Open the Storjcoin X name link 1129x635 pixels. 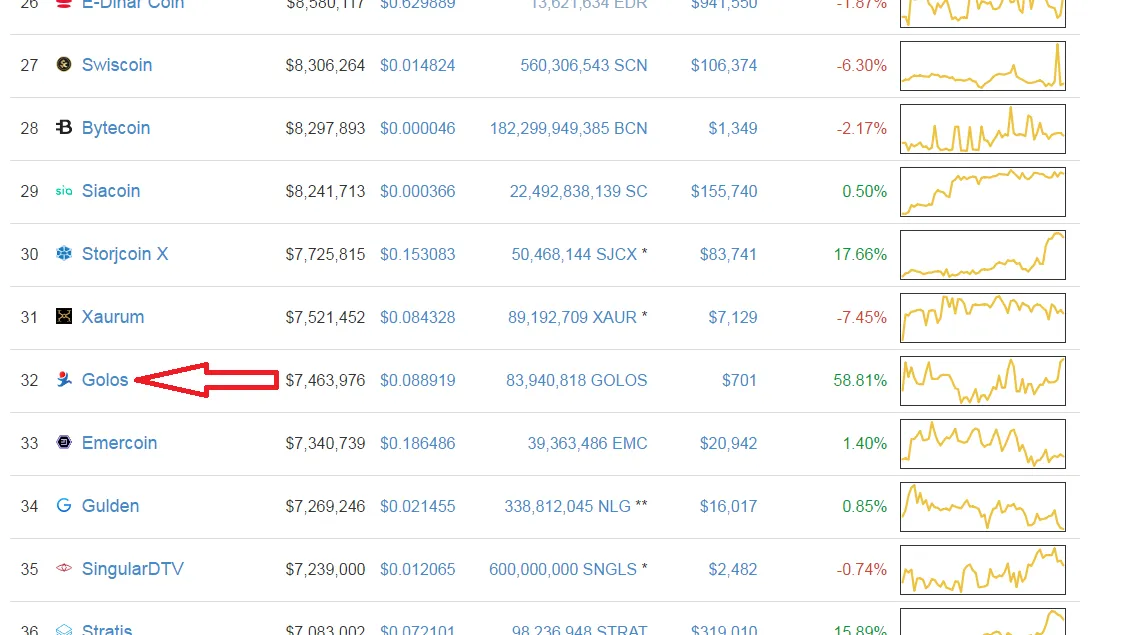point(125,254)
